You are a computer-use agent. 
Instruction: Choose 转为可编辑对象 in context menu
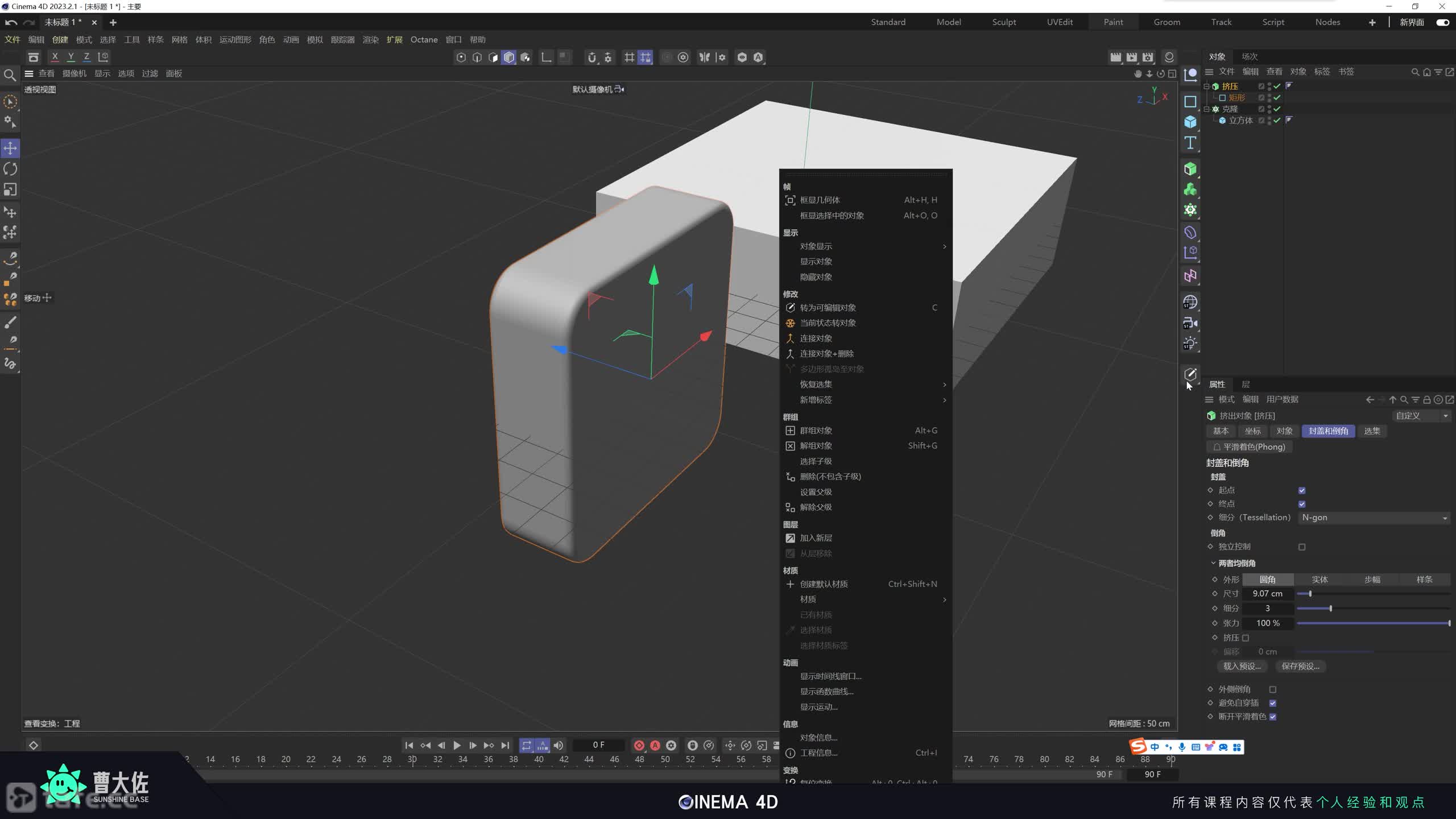828,308
